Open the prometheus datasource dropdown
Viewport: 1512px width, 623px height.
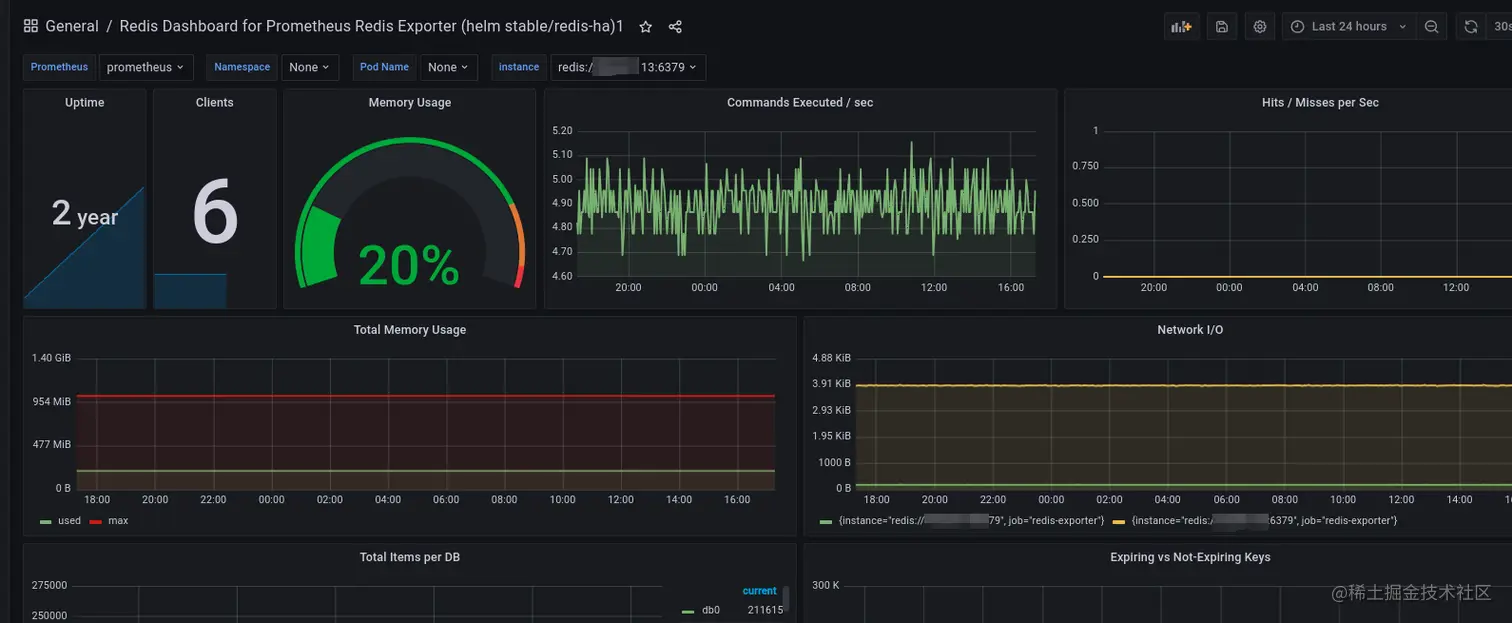[146, 67]
